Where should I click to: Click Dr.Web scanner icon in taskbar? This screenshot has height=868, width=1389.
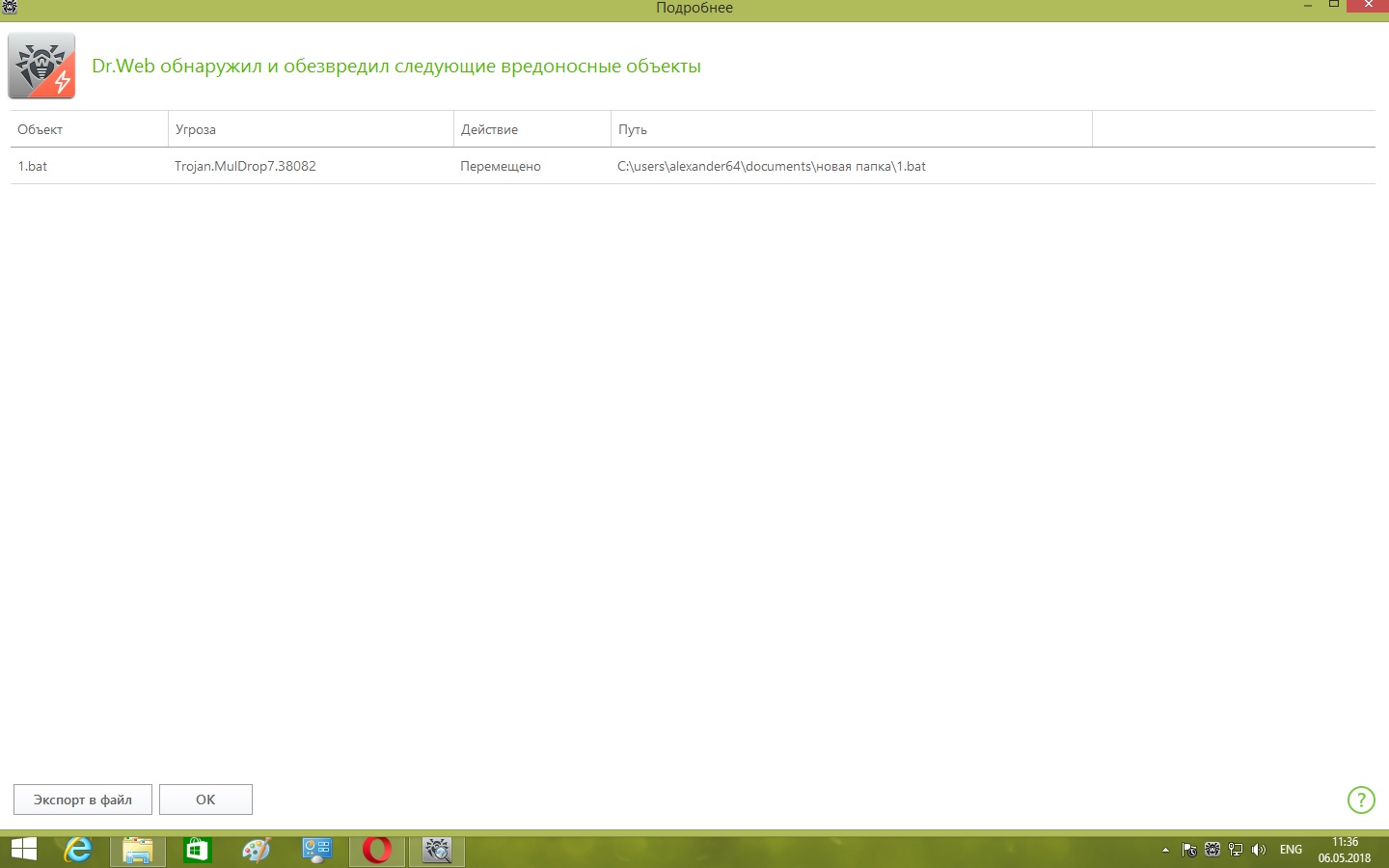(437, 850)
